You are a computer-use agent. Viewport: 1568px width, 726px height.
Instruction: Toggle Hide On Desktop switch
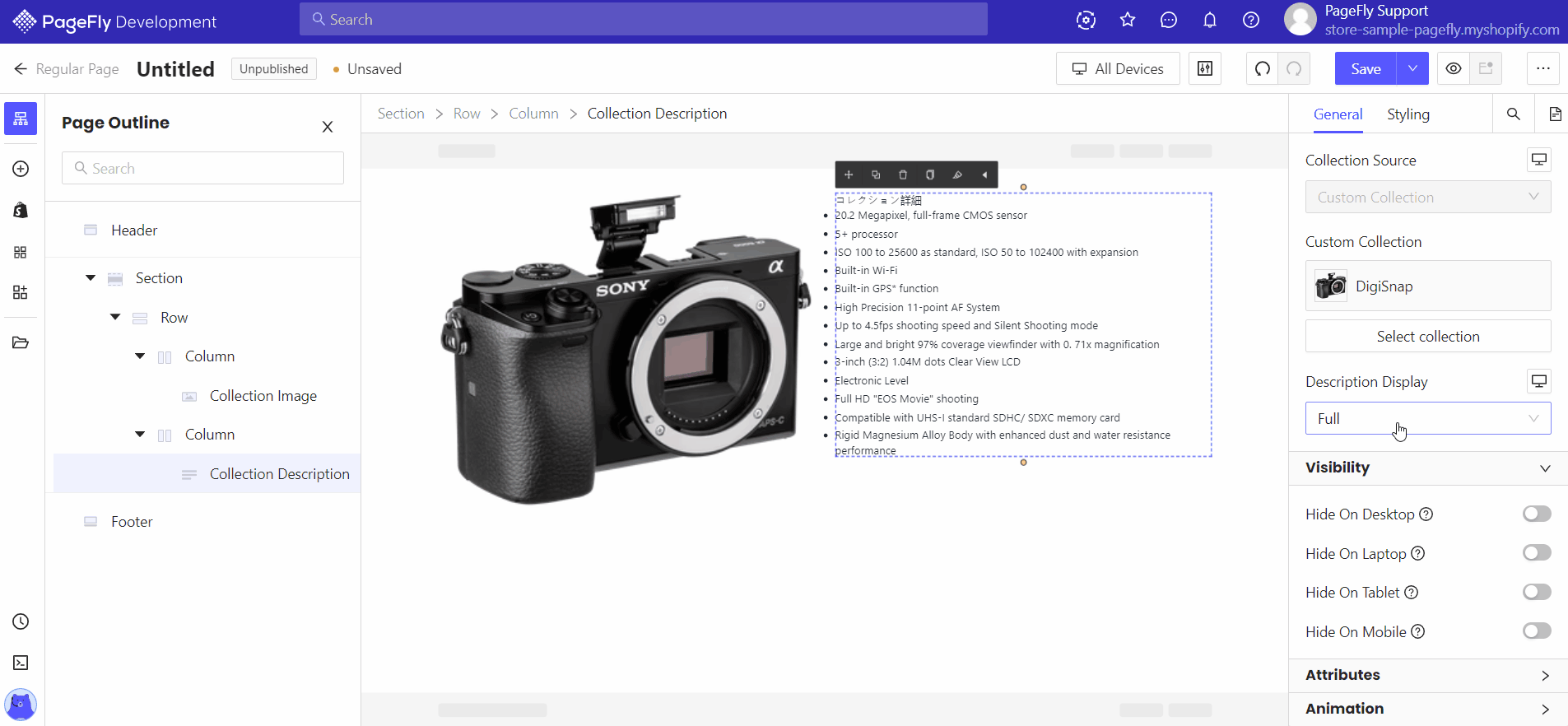[x=1537, y=514]
